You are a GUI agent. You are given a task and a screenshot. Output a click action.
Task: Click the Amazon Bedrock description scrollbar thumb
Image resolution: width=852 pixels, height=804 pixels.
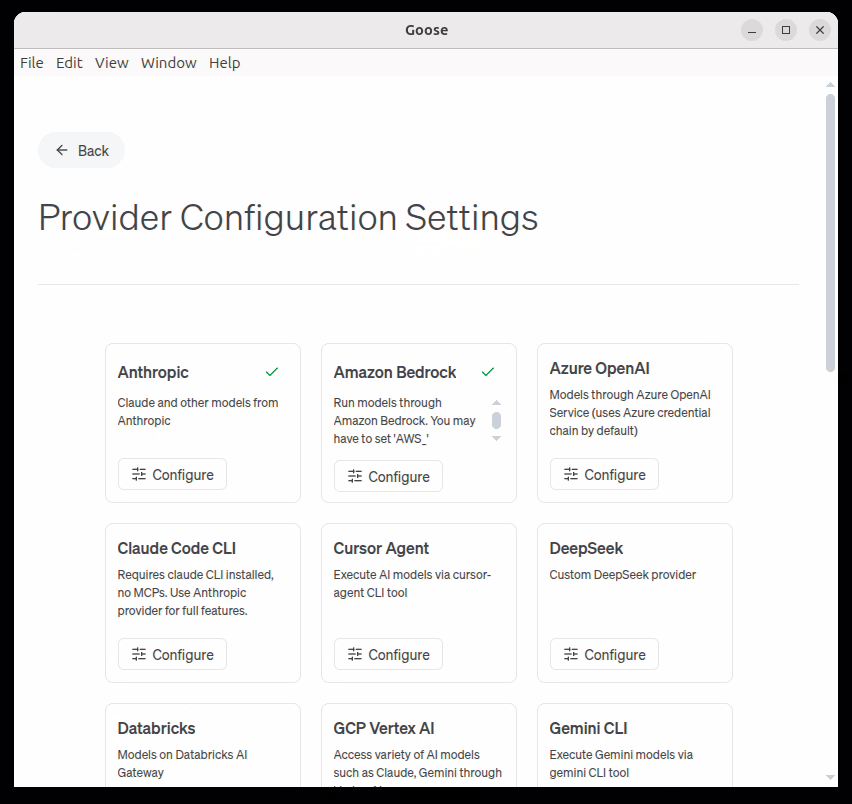(x=496, y=420)
